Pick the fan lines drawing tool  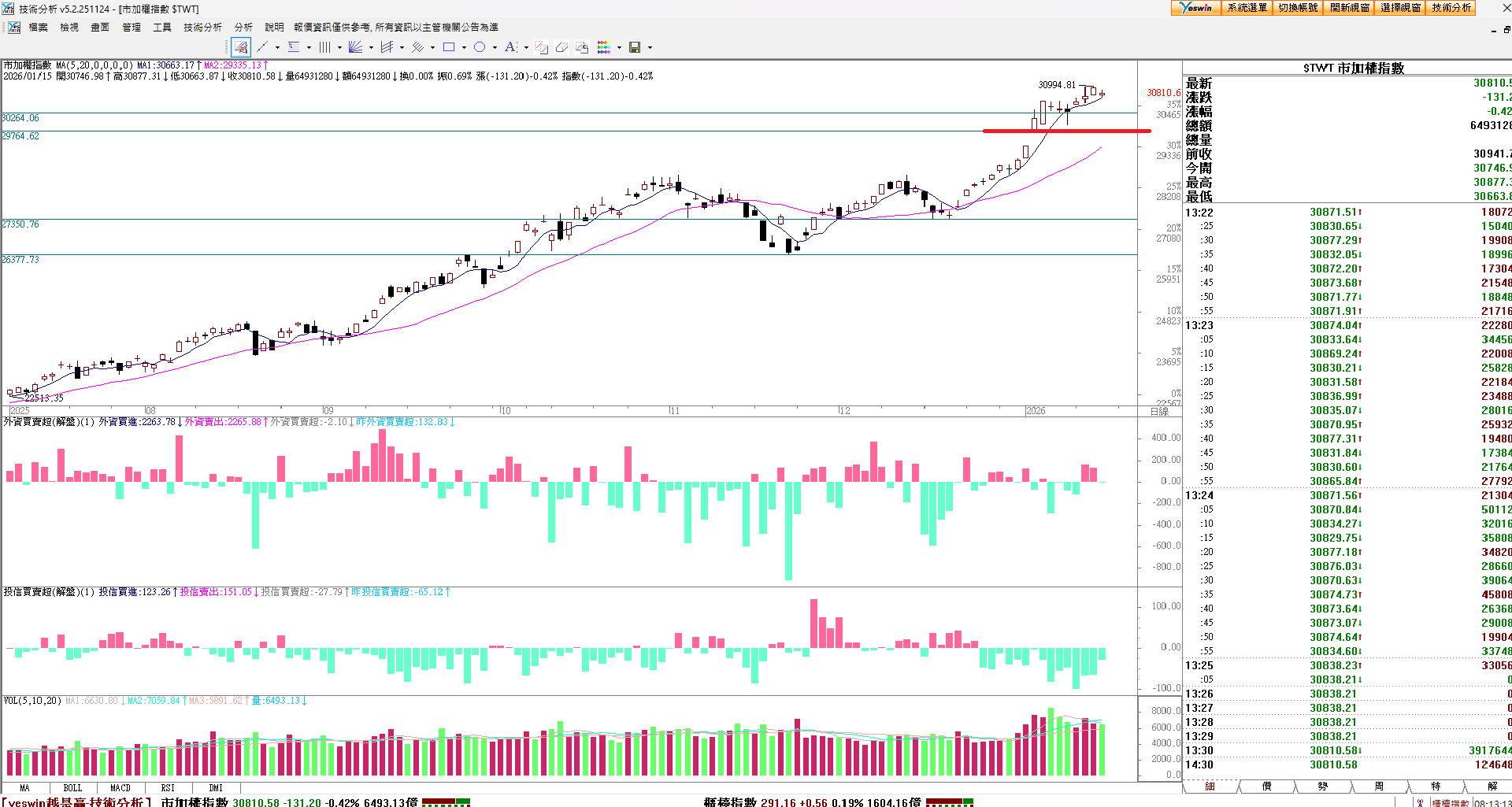[x=355, y=47]
